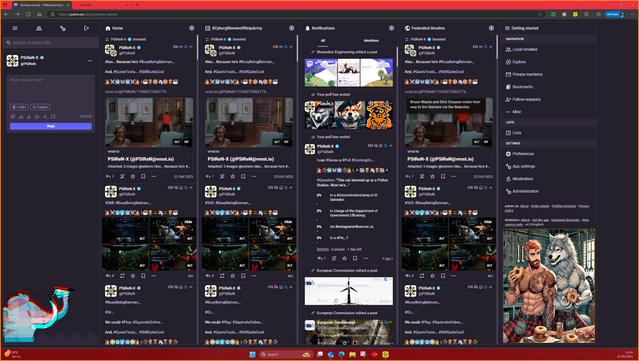The image size is (639, 361).
Task: Open the English language dropdown
Action: point(40,107)
